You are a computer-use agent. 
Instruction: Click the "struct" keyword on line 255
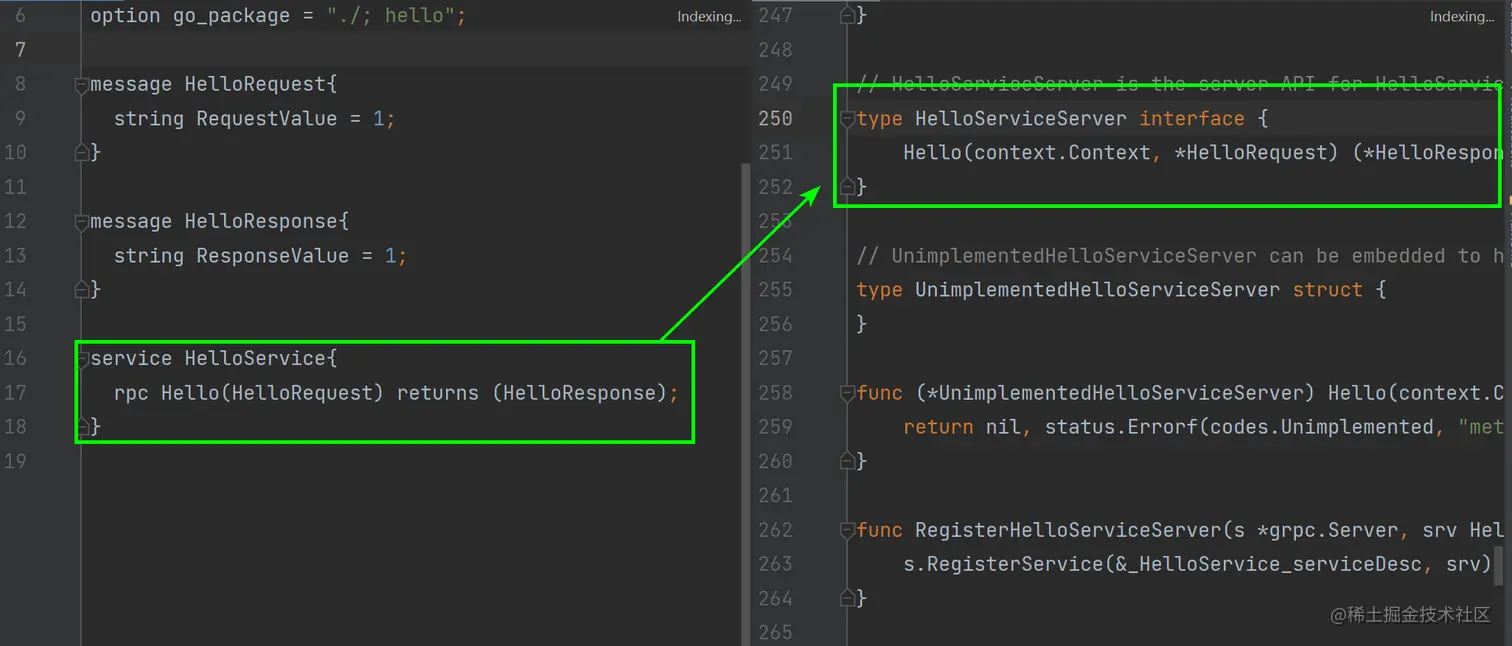tap(1327, 290)
